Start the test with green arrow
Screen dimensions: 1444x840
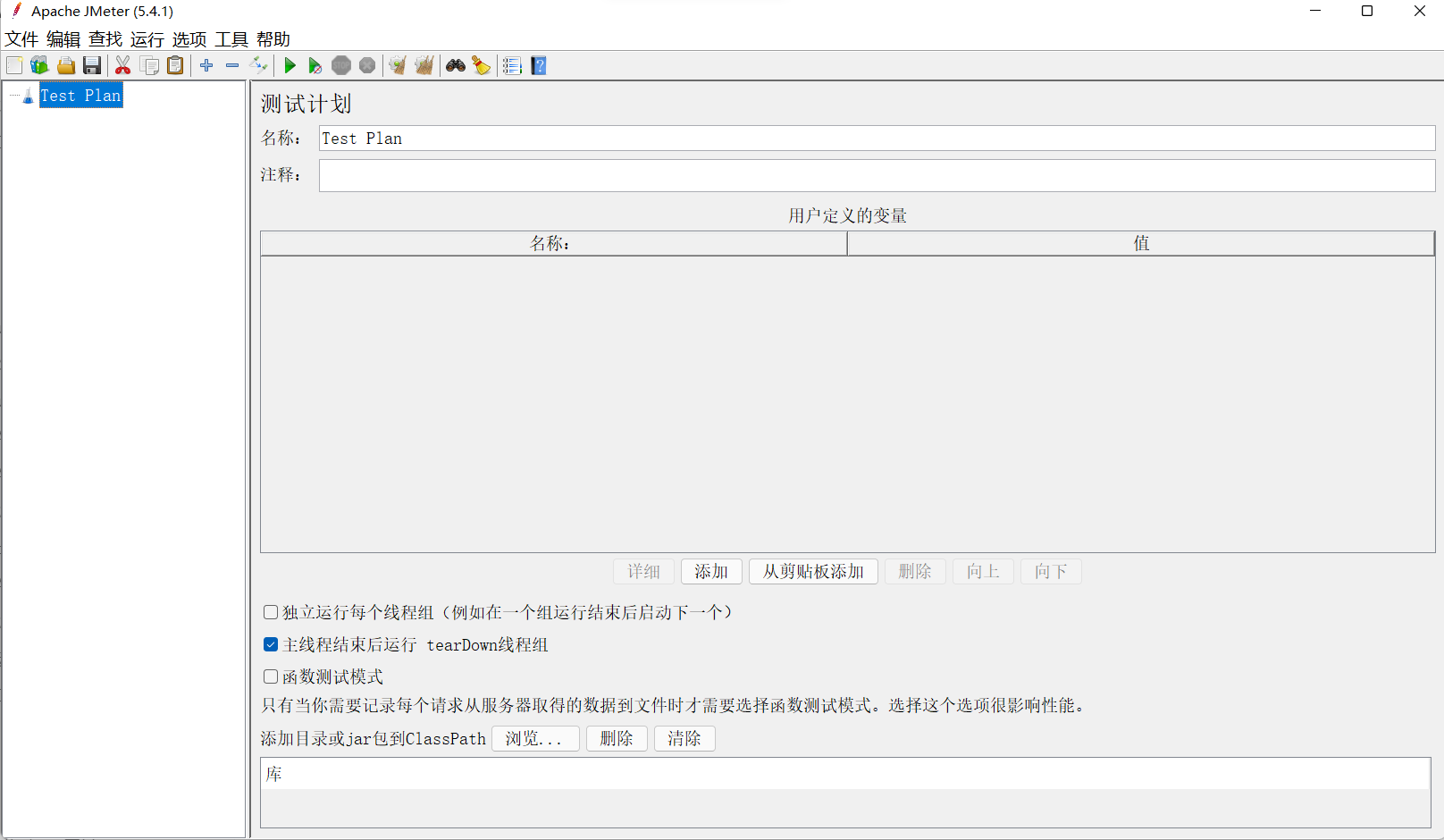pyautogui.click(x=290, y=65)
